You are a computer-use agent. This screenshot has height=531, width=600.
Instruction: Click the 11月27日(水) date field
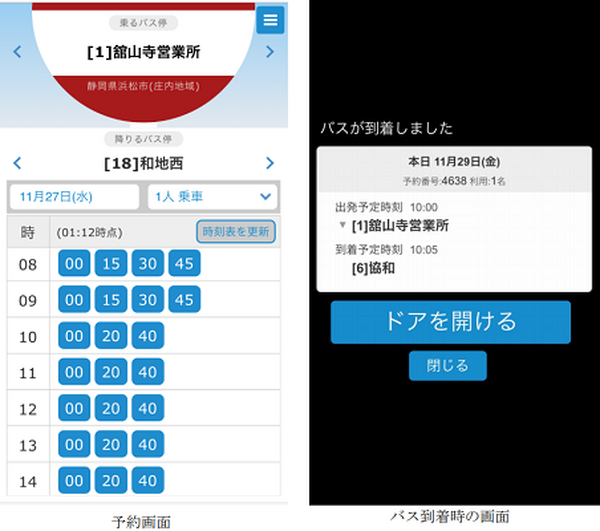(x=74, y=196)
